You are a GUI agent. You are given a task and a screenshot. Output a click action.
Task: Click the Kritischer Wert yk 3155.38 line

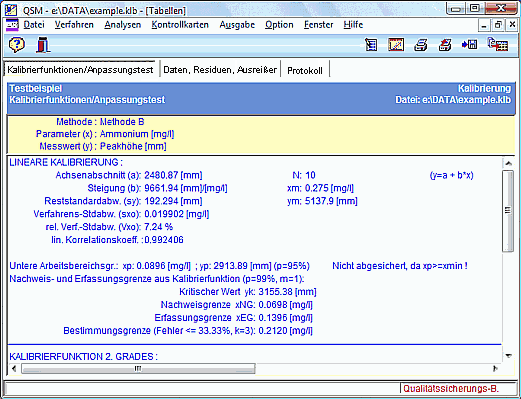click(248, 292)
